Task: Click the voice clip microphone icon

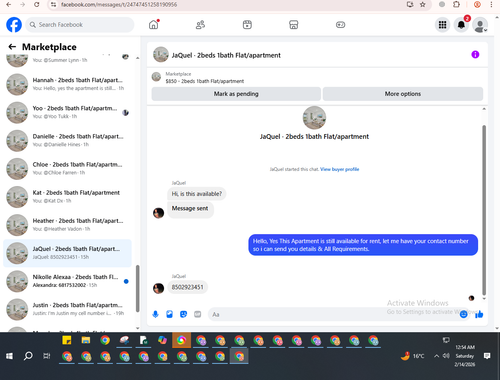Action: [x=155, y=314]
